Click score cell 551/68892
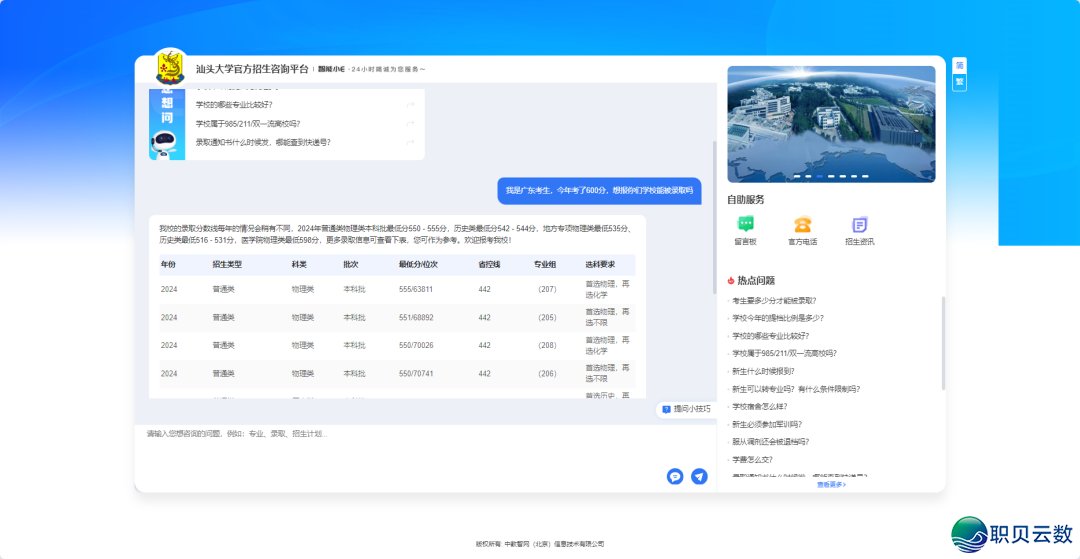This screenshot has height=559, width=1080. pyautogui.click(x=416, y=317)
